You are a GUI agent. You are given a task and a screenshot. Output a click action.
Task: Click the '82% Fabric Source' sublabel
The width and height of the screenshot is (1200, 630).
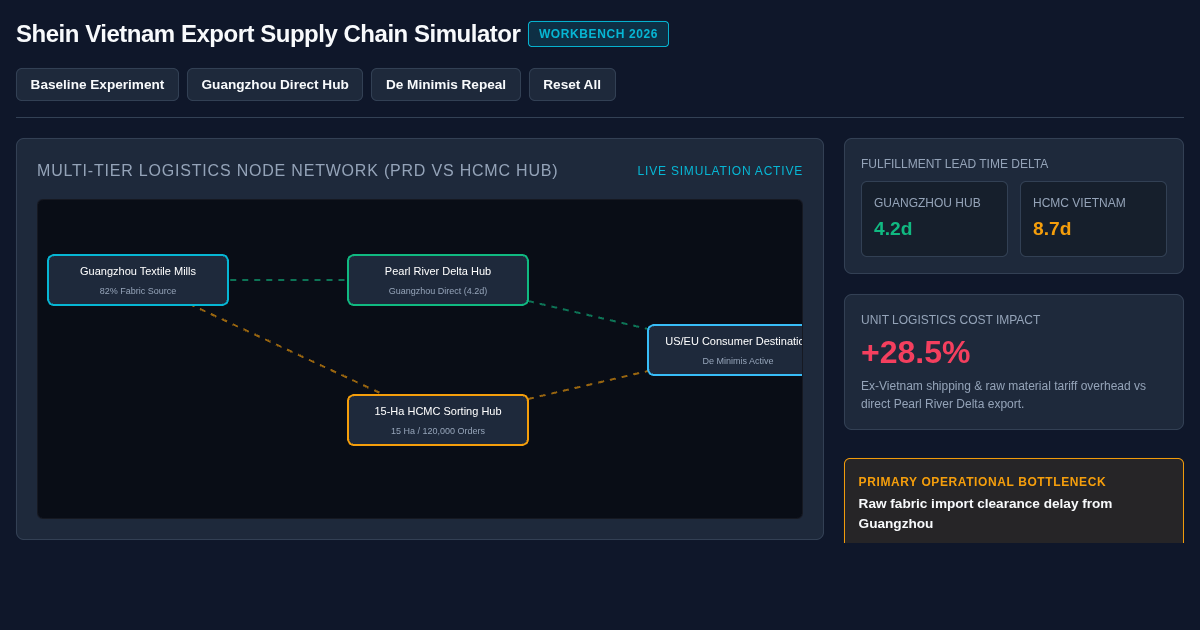[x=138, y=291]
